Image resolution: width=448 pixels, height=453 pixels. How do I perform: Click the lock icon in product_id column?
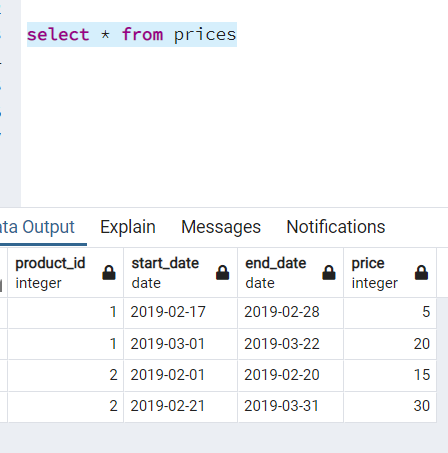109,273
